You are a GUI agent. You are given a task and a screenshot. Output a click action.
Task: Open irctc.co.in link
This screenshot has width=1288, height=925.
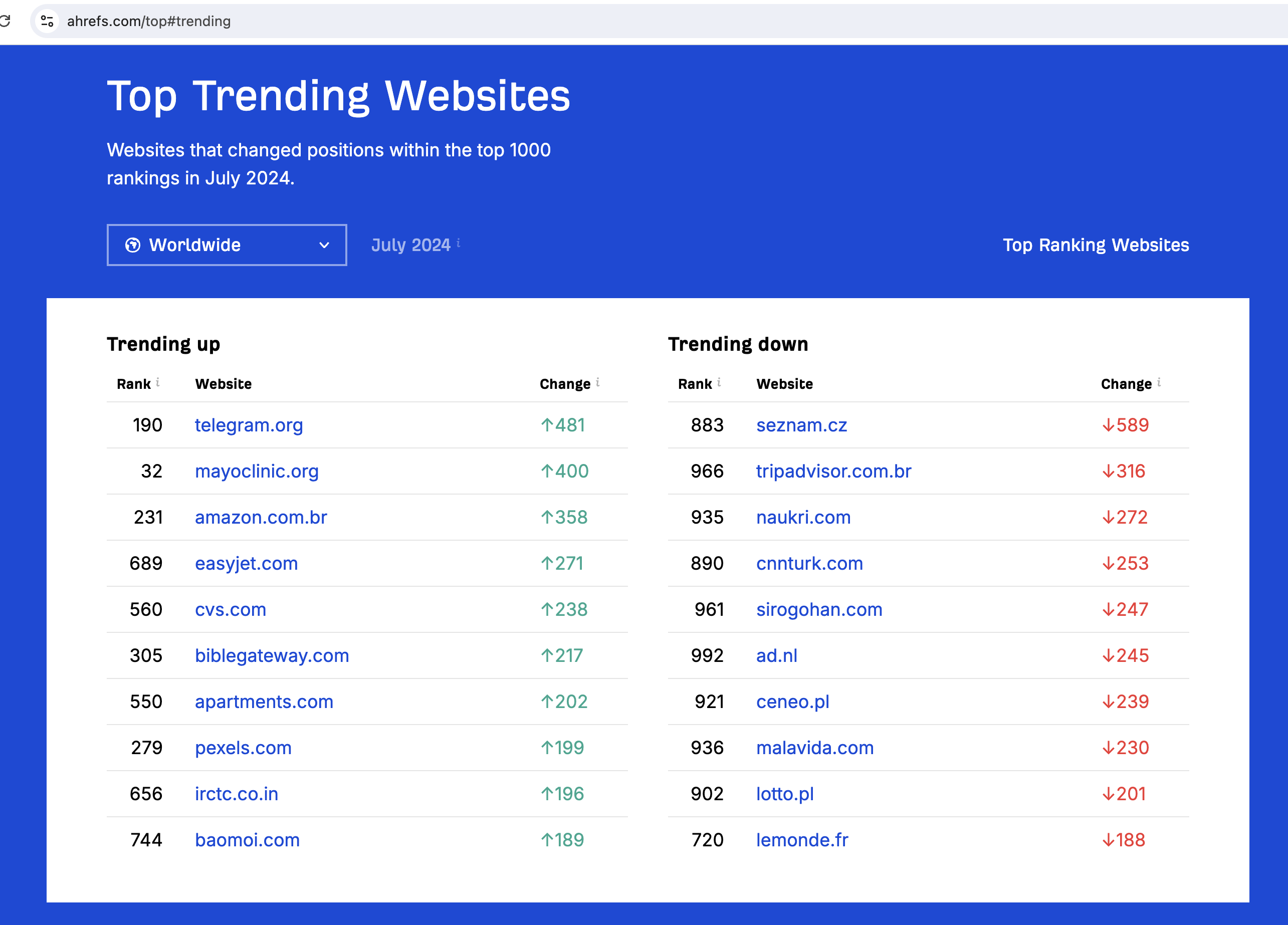point(236,793)
